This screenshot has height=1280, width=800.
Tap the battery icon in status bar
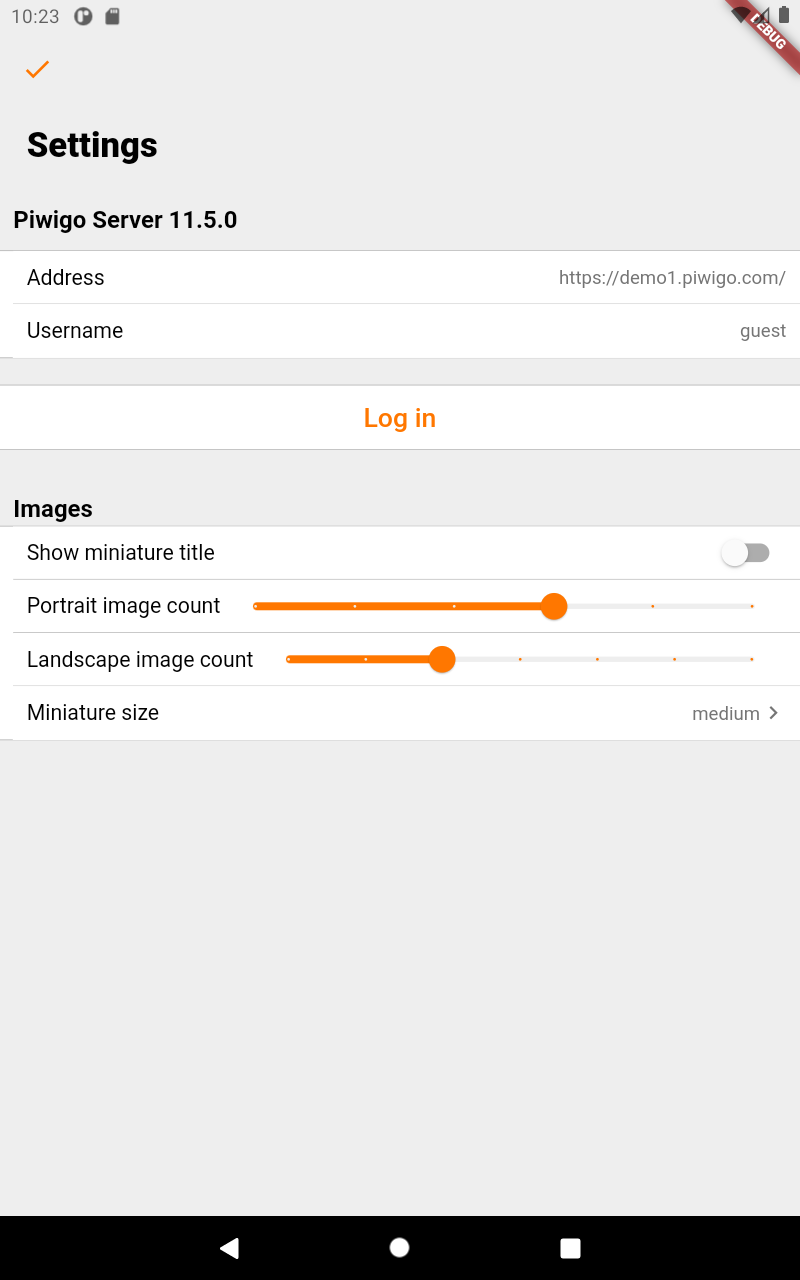(786, 16)
